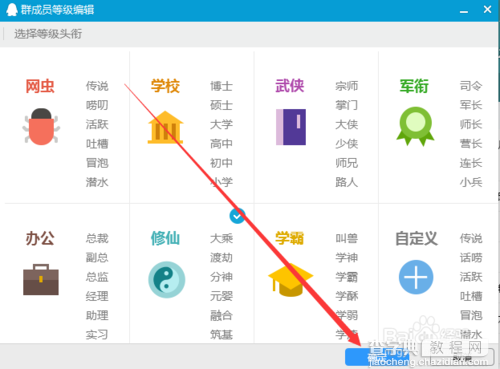Toggle the blue checkmark on 修仙 theme

(x=237, y=216)
